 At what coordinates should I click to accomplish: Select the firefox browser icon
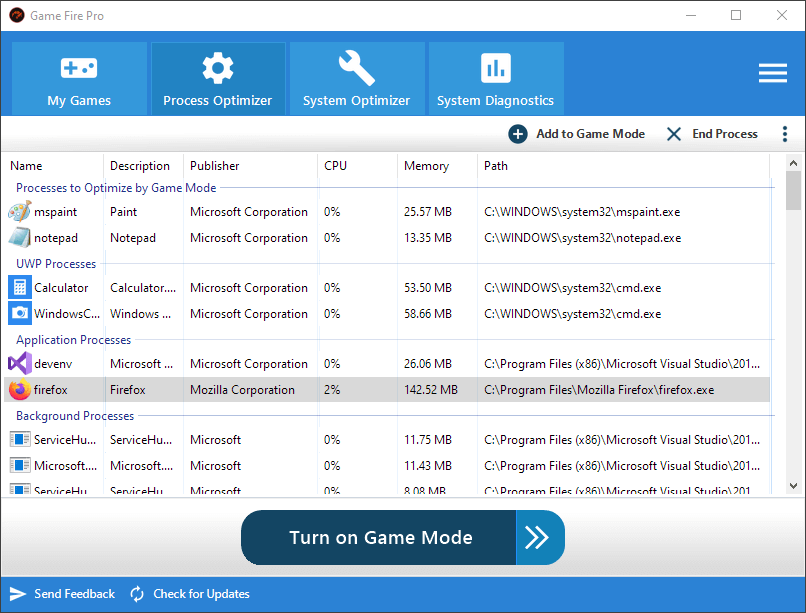click(20, 390)
